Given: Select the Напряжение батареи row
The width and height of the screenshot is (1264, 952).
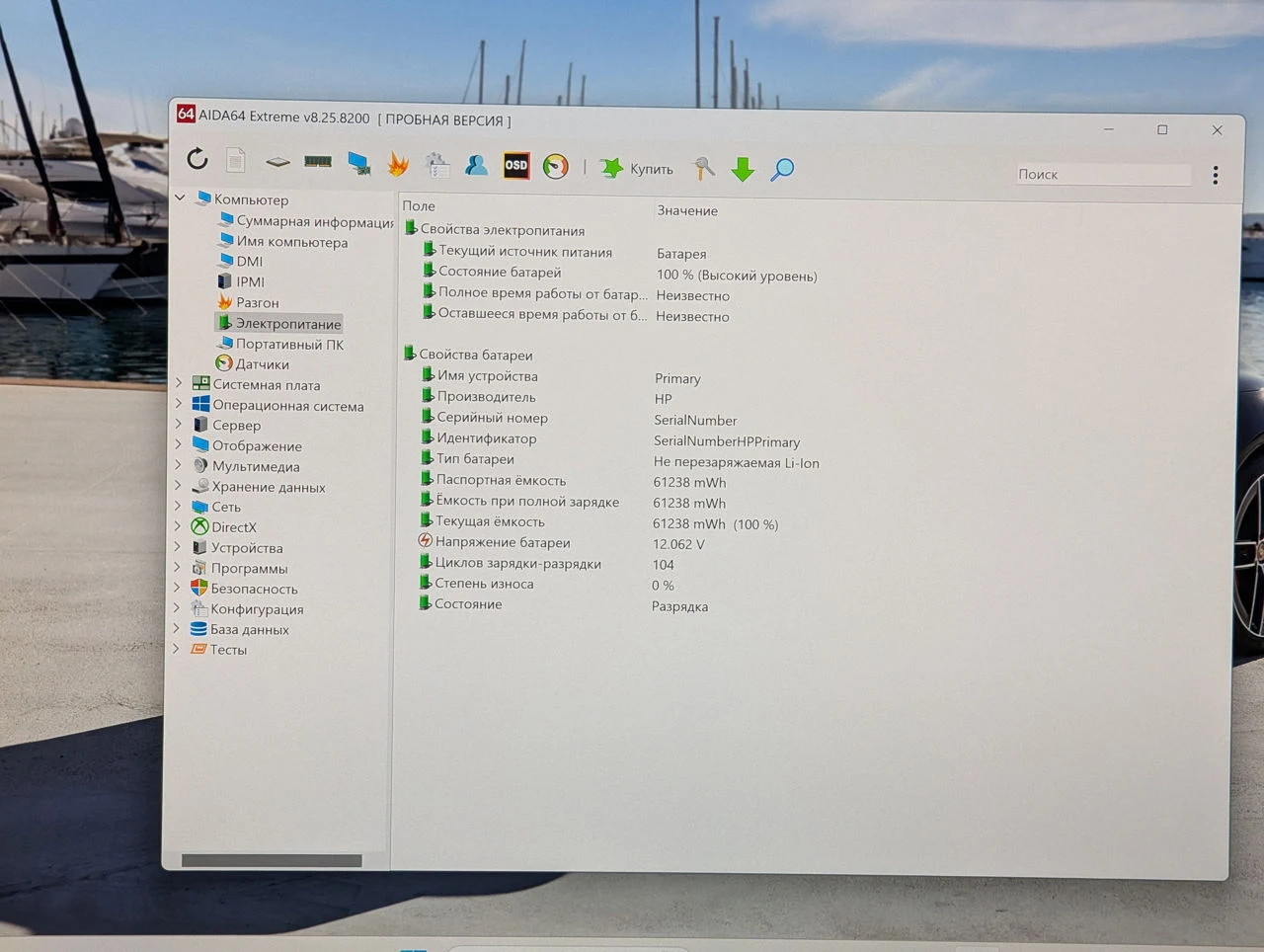Looking at the screenshot, I should [x=562, y=542].
